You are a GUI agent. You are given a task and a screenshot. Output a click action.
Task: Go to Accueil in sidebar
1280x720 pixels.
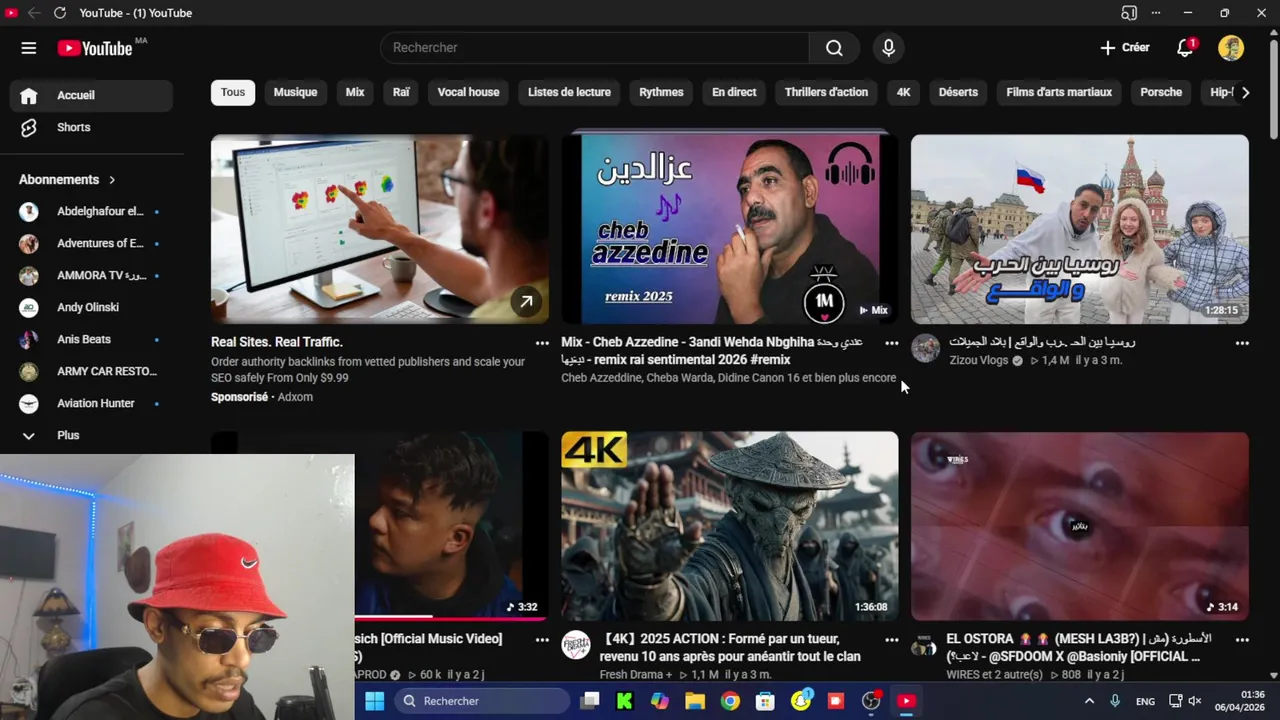(91, 96)
